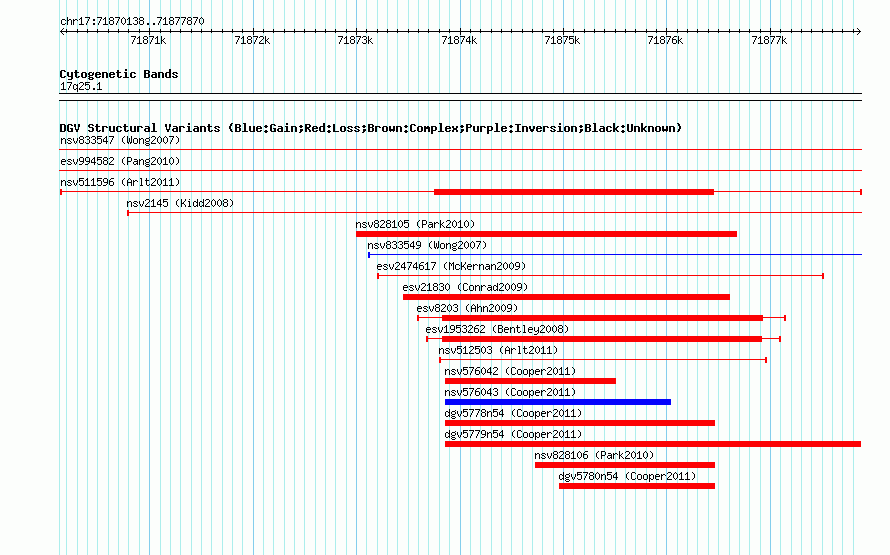Open variant nsv512503 (Arlt2011) label
This screenshot has height=555, width=890.
click(498, 350)
